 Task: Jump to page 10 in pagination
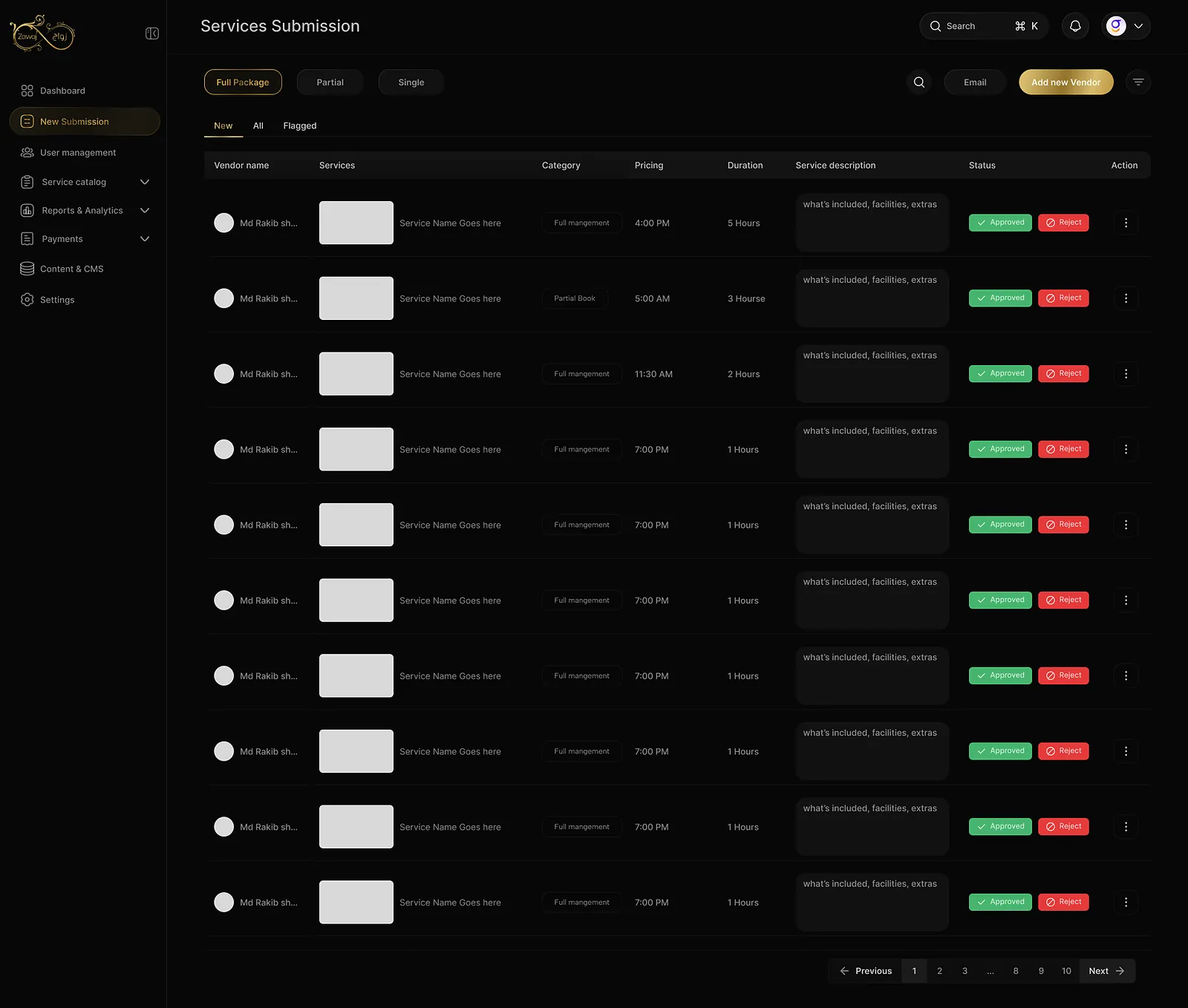point(1066,971)
